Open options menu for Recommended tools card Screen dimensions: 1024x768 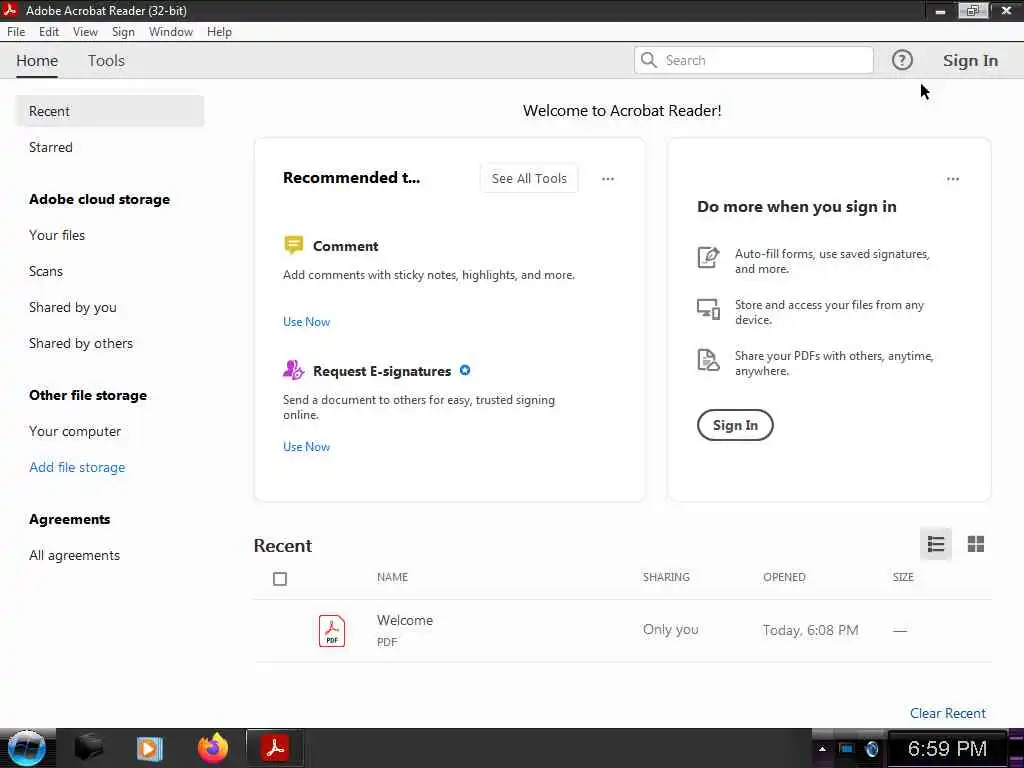(607, 179)
